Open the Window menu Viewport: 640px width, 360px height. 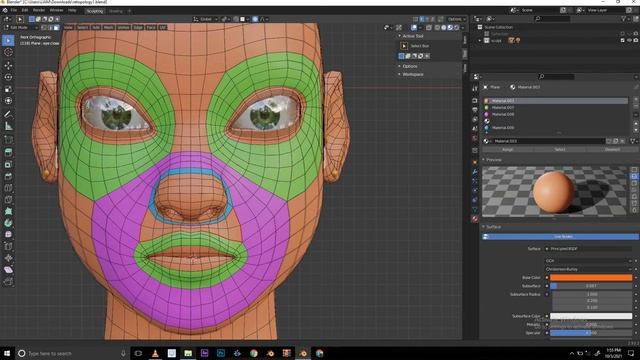(56, 10)
